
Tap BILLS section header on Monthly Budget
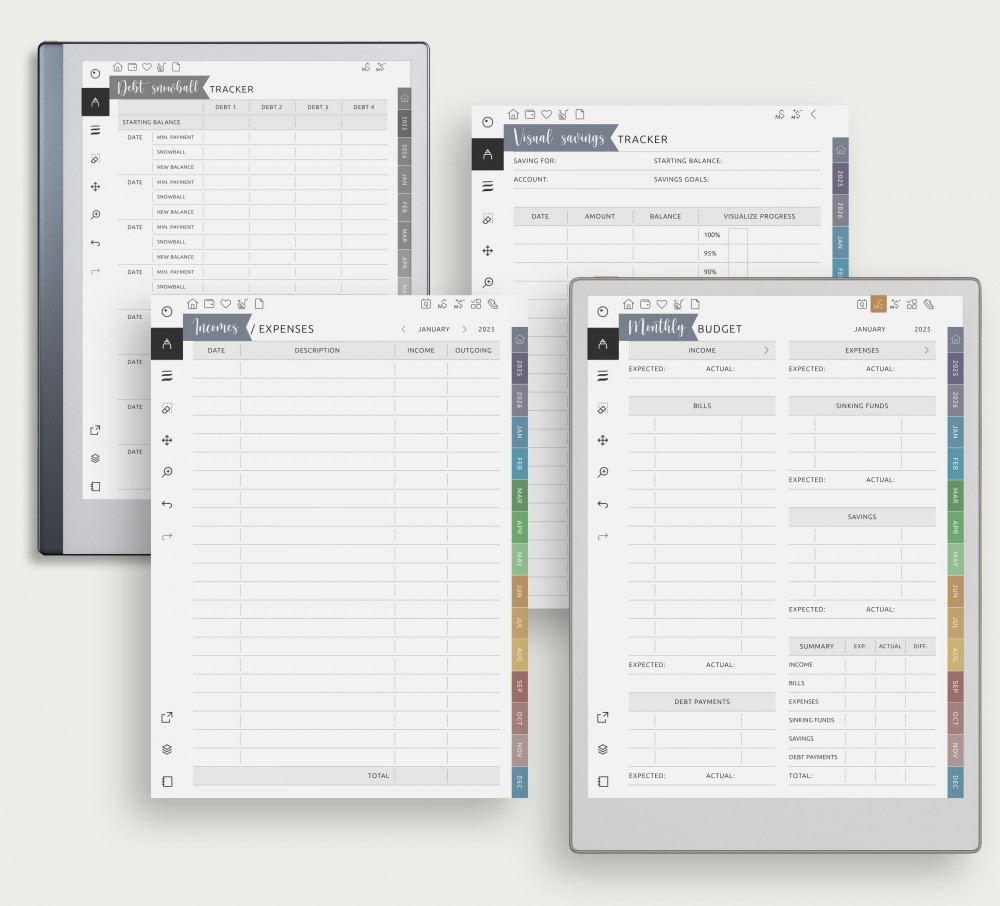click(702, 406)
